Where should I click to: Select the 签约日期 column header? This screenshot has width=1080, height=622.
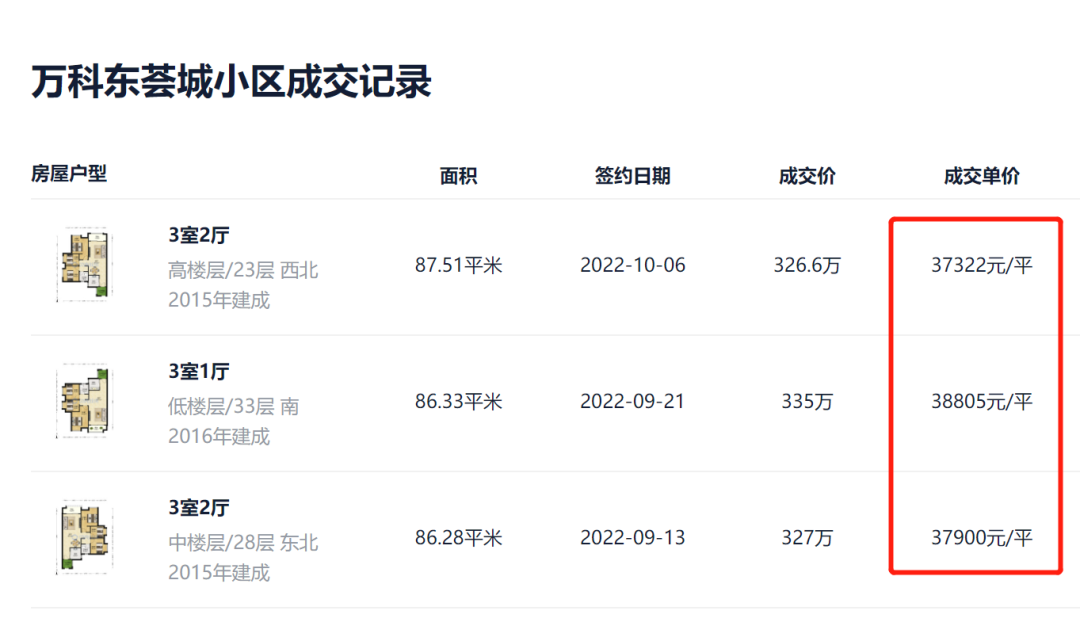click(632, 176)
